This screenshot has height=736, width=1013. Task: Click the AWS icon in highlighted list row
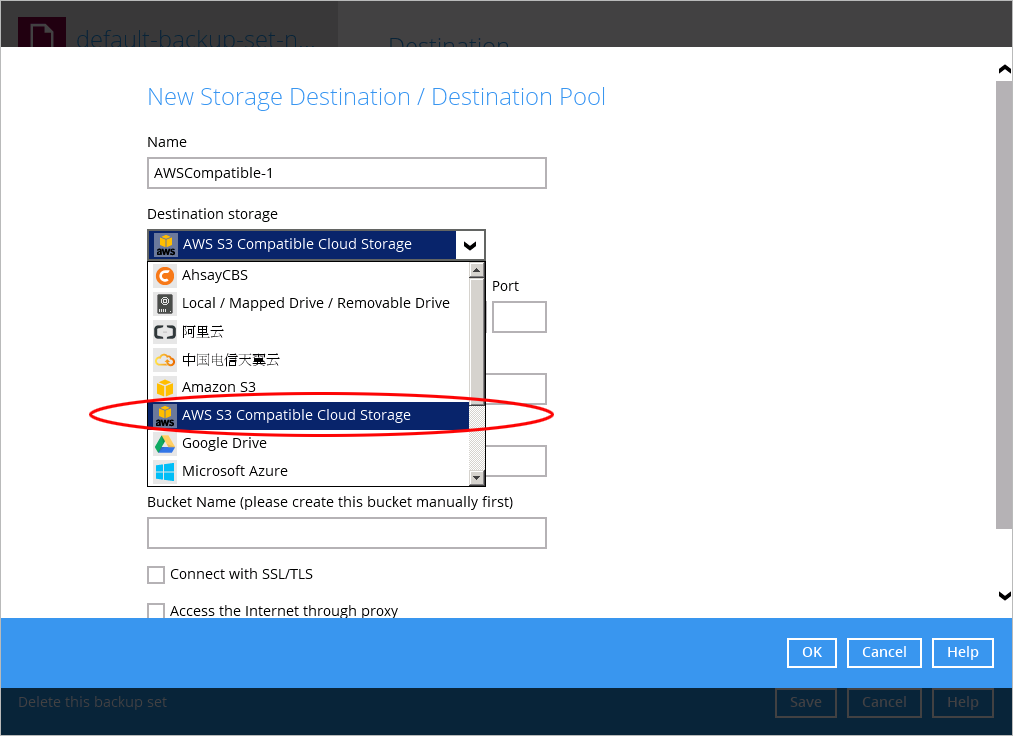165,415
